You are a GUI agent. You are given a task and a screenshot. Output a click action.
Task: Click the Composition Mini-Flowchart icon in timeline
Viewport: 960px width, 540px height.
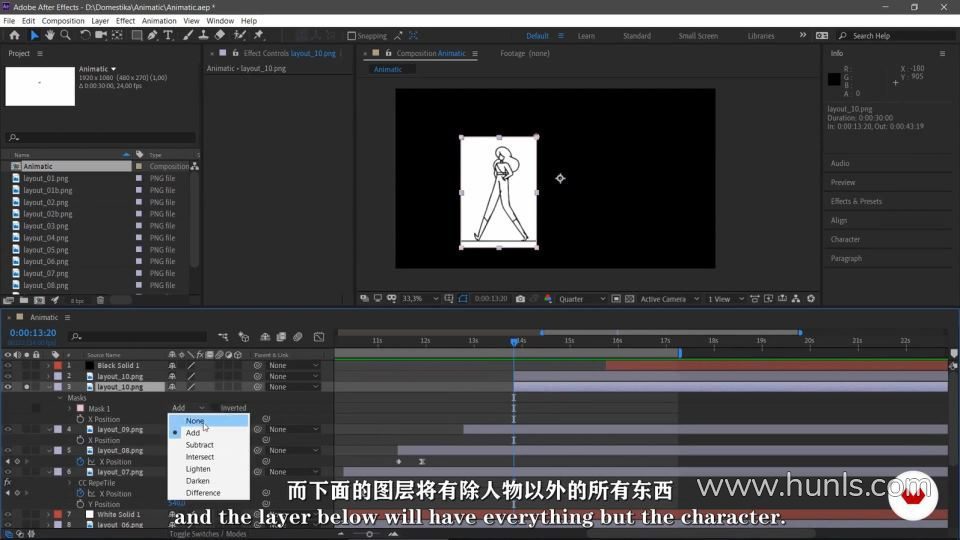pyautogui.click(x=223, y=337)
